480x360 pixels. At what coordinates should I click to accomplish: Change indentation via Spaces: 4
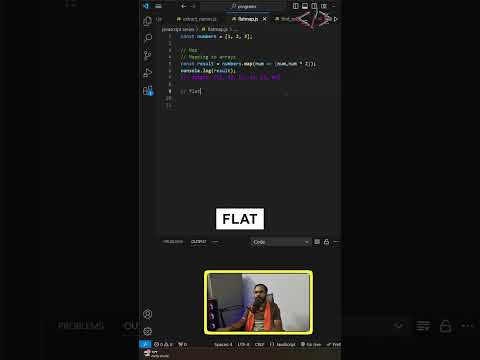coord(223,344)
